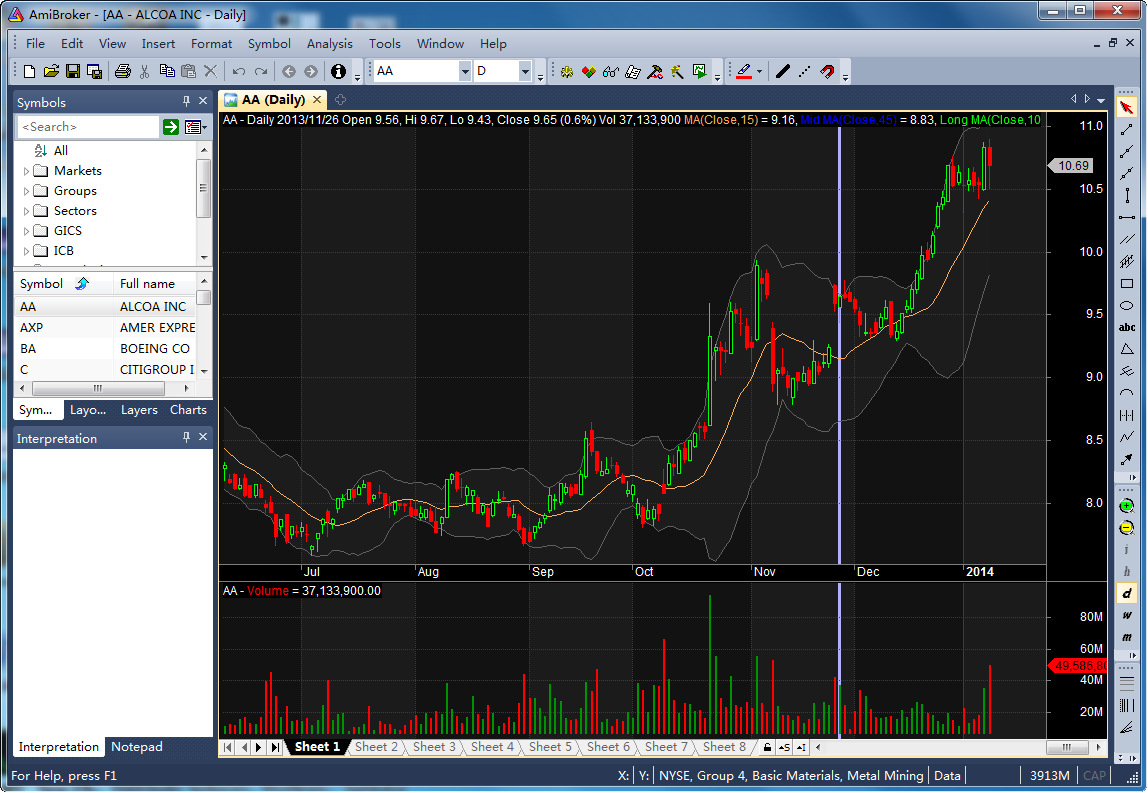Image resolution: width=1148 pixels, height=793 pixels.
Task: Select the rectangle drawing tool
Action: (1127, 283)
